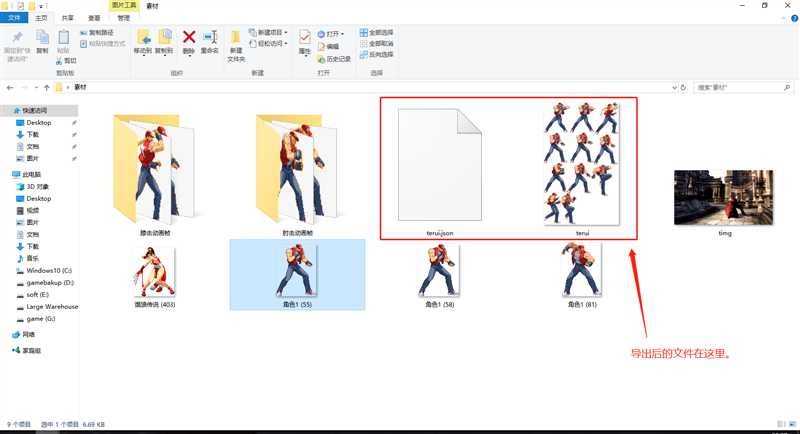800x434 pixels.
Task: Click 历史记录 in the ribbon
Action: pos(334,59)
